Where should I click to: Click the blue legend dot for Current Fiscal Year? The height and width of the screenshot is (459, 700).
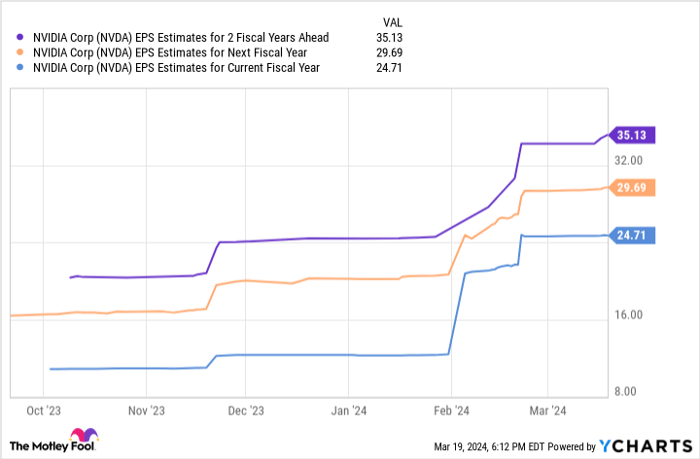[x=21, y=69]
